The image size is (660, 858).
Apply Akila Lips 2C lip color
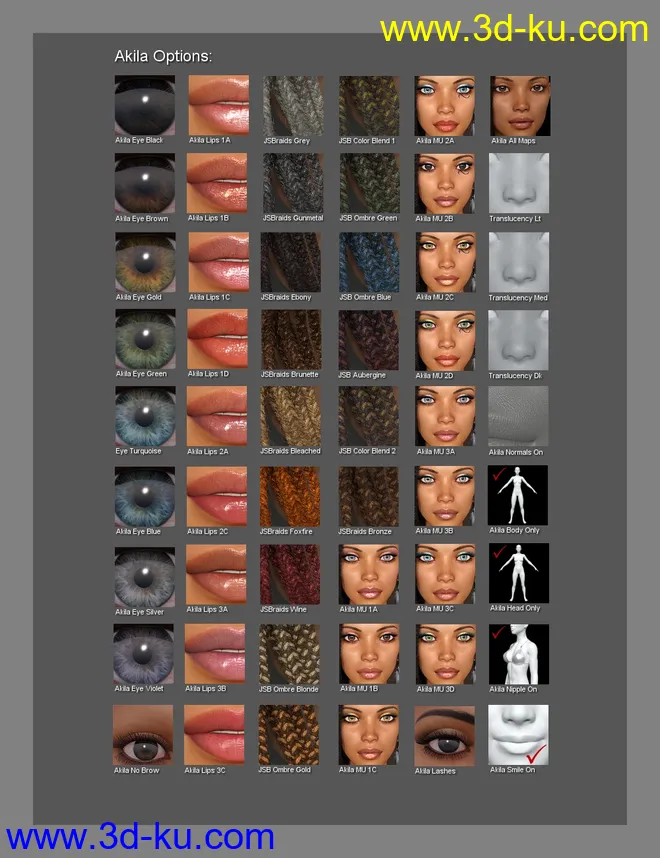click(x=216, y=496)
